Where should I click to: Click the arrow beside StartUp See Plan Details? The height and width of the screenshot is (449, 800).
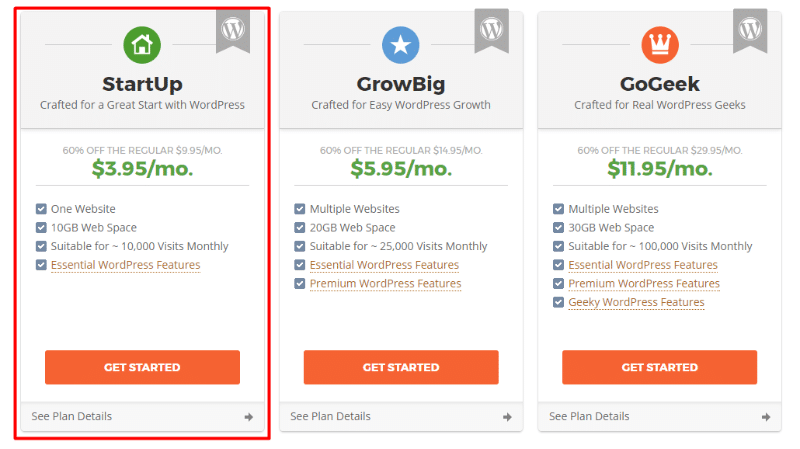(x=248, y=417)
